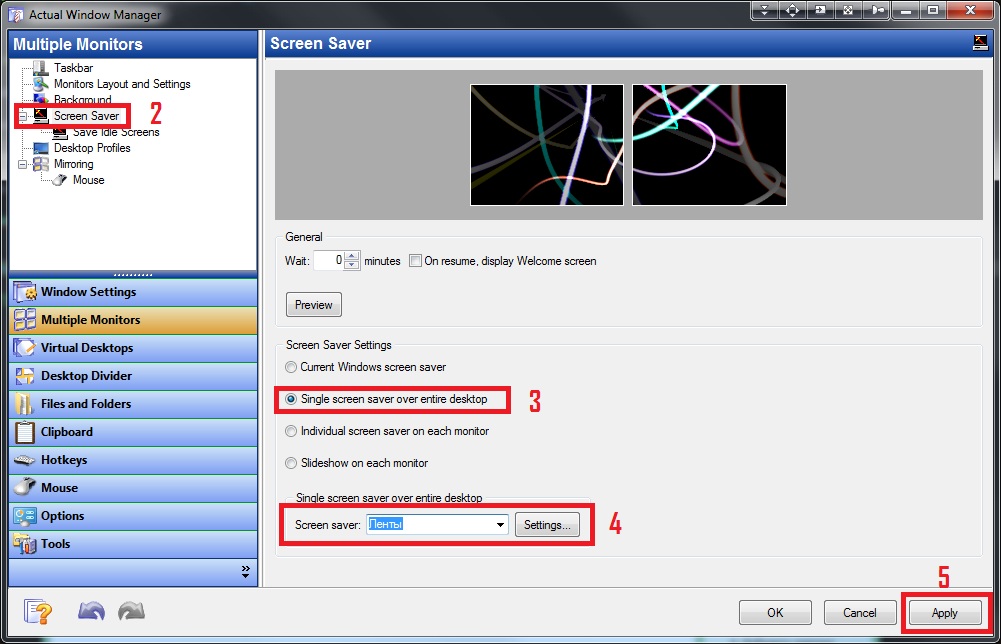
Task: Click the Clipboard section icon
Action: pos(26,432)
